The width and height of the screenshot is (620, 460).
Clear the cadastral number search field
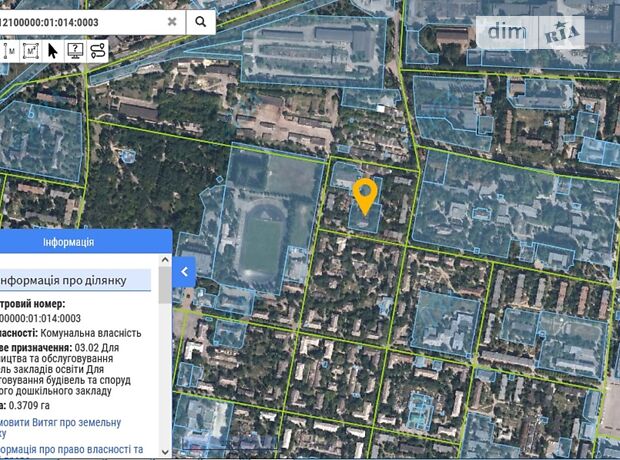tap(172, 22)
